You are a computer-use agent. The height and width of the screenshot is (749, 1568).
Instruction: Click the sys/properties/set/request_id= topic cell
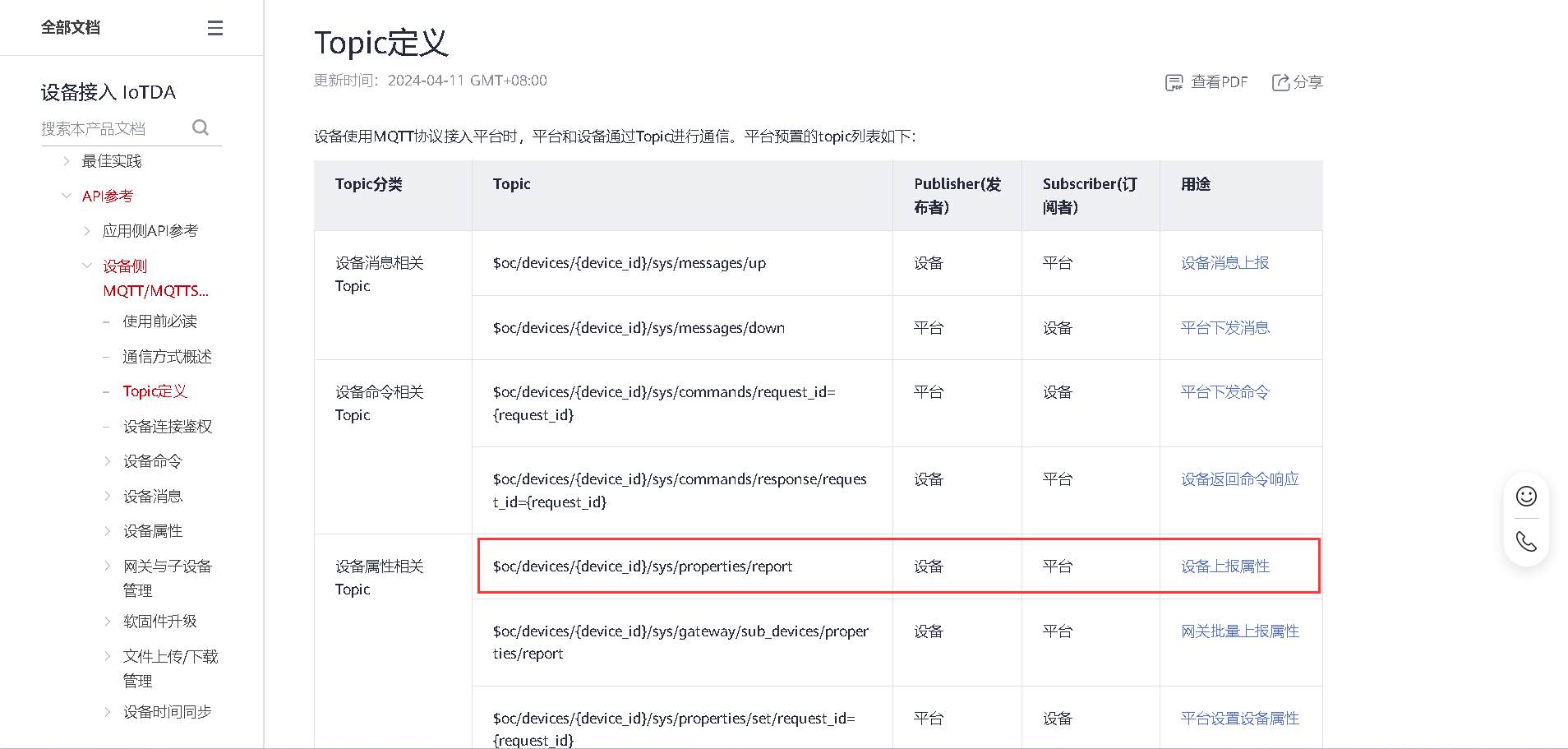pos(682,718)
